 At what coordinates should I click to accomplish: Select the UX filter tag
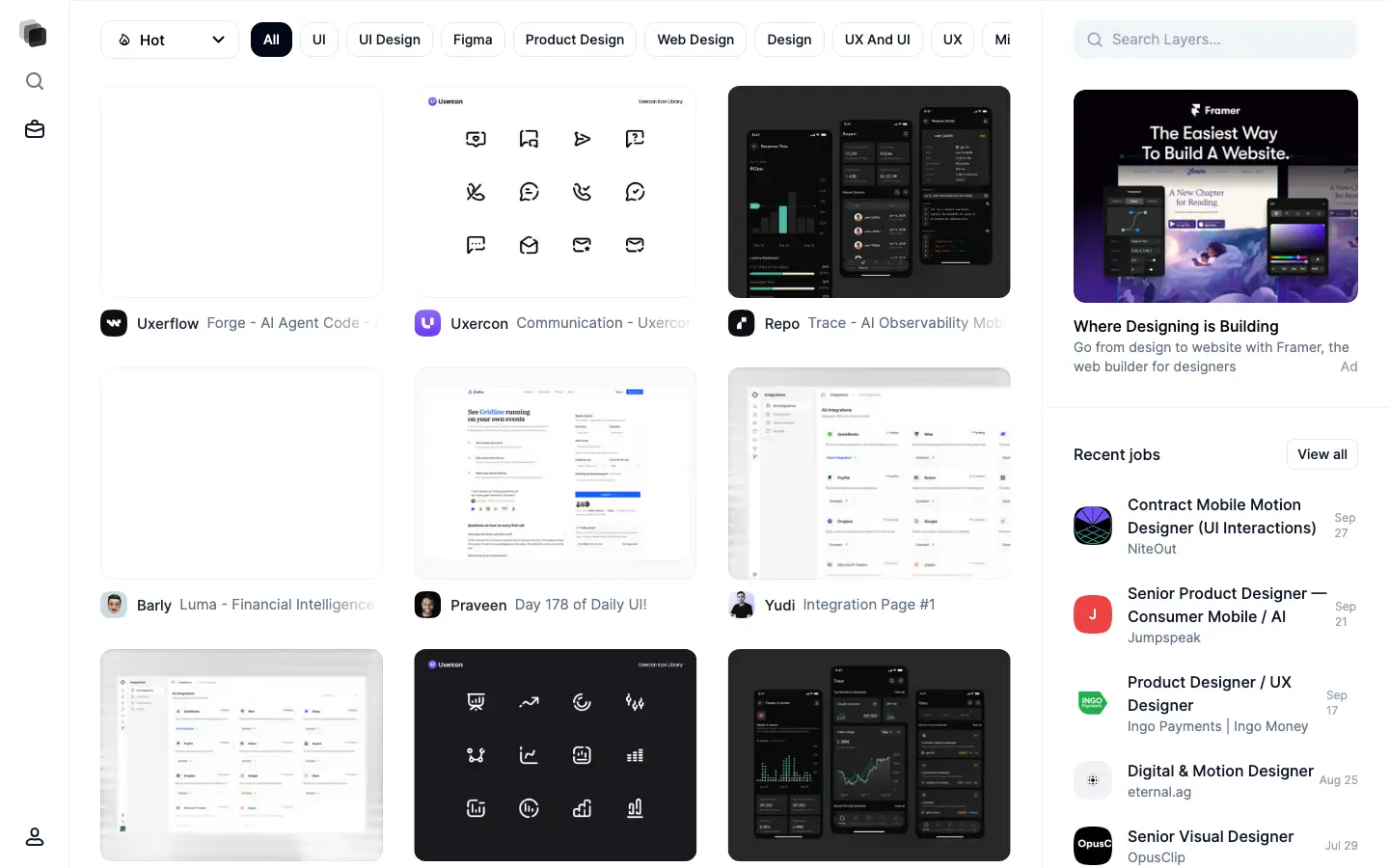click(952, 40)
